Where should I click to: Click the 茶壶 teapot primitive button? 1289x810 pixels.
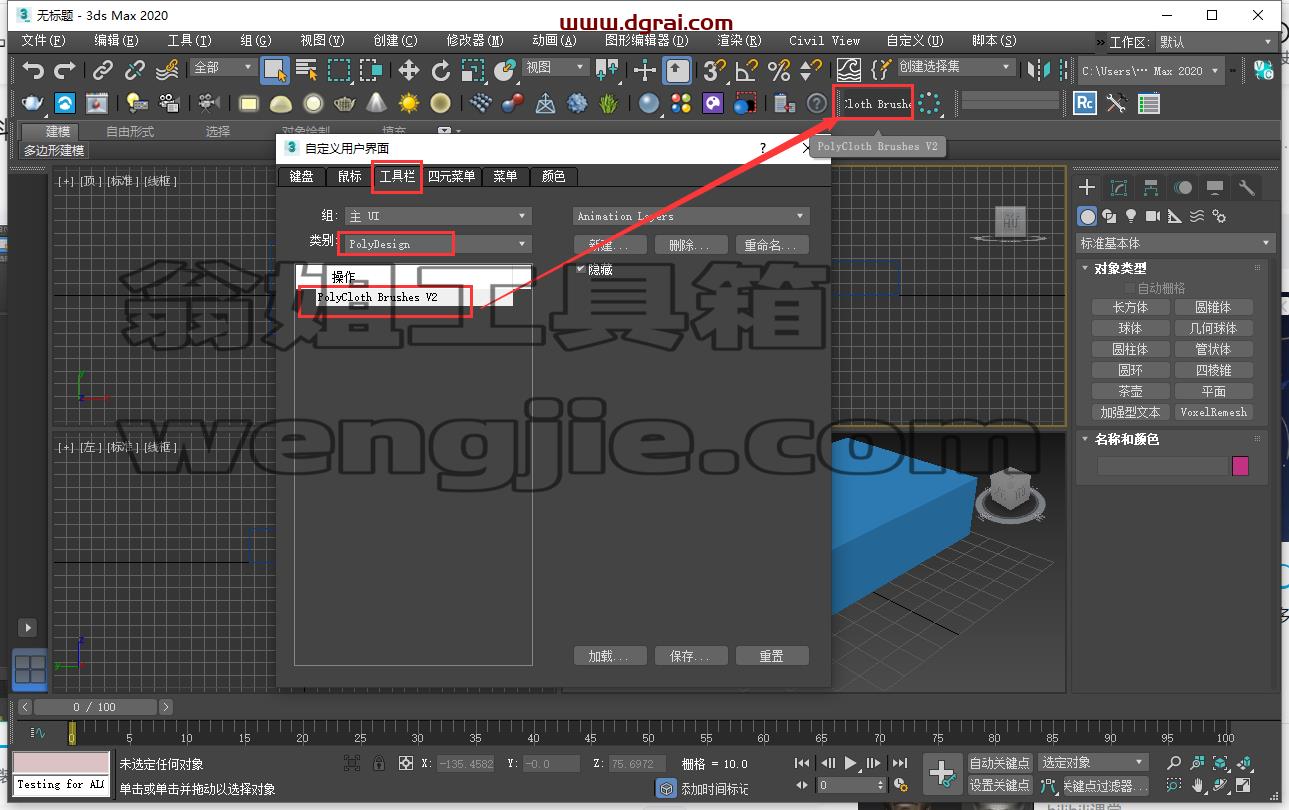click(x=1130, y=391)
